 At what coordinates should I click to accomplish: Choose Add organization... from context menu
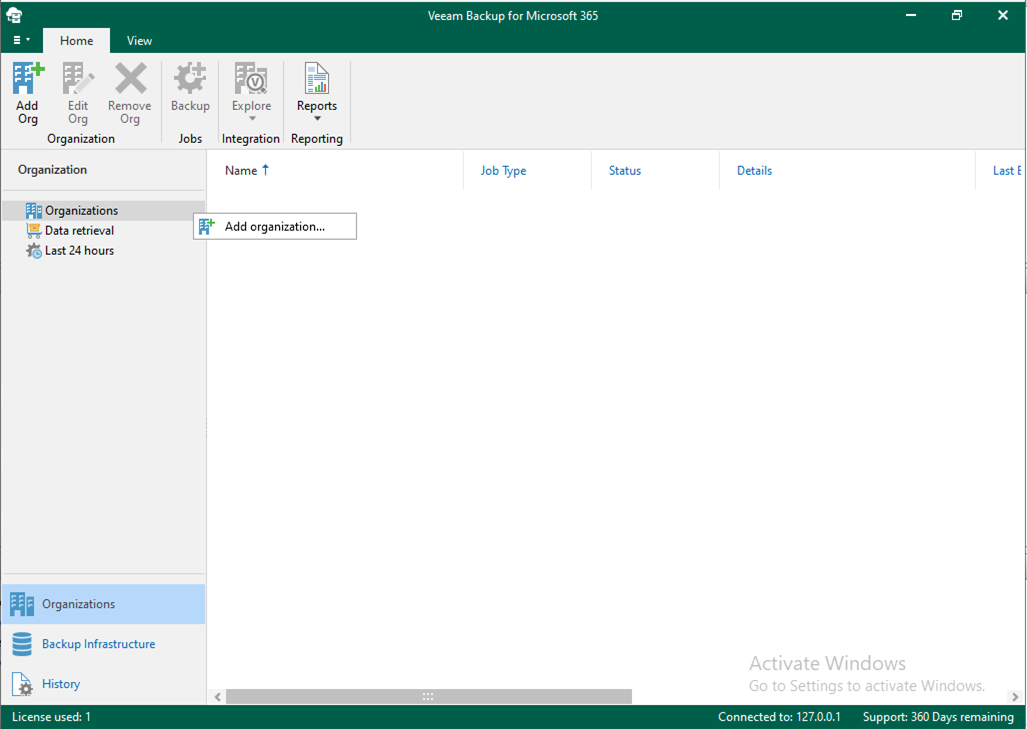tap(275, 227)
